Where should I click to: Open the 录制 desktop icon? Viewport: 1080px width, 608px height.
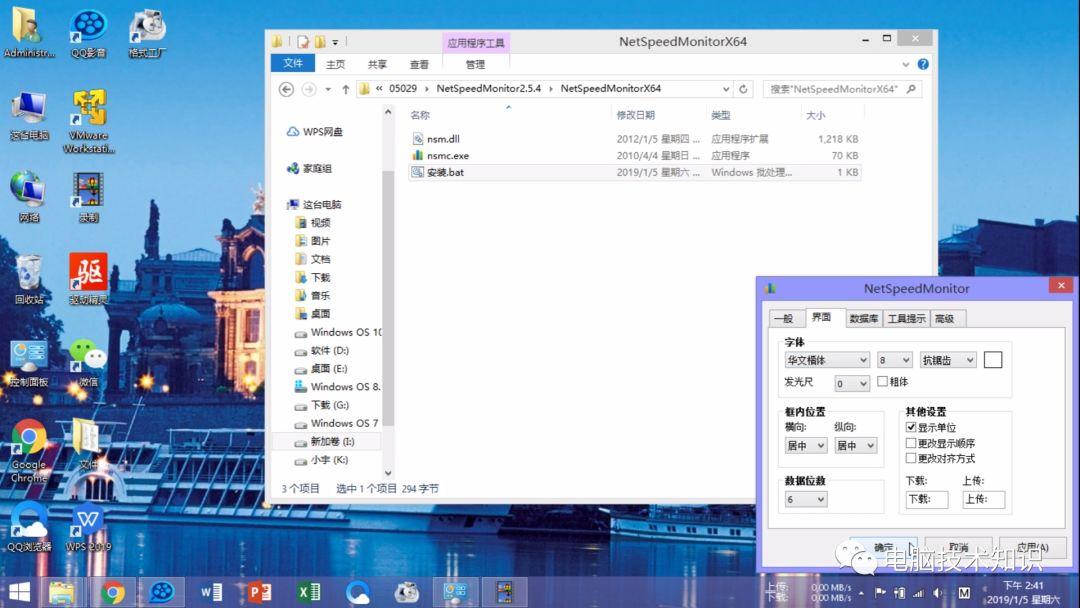coord(88,197)
